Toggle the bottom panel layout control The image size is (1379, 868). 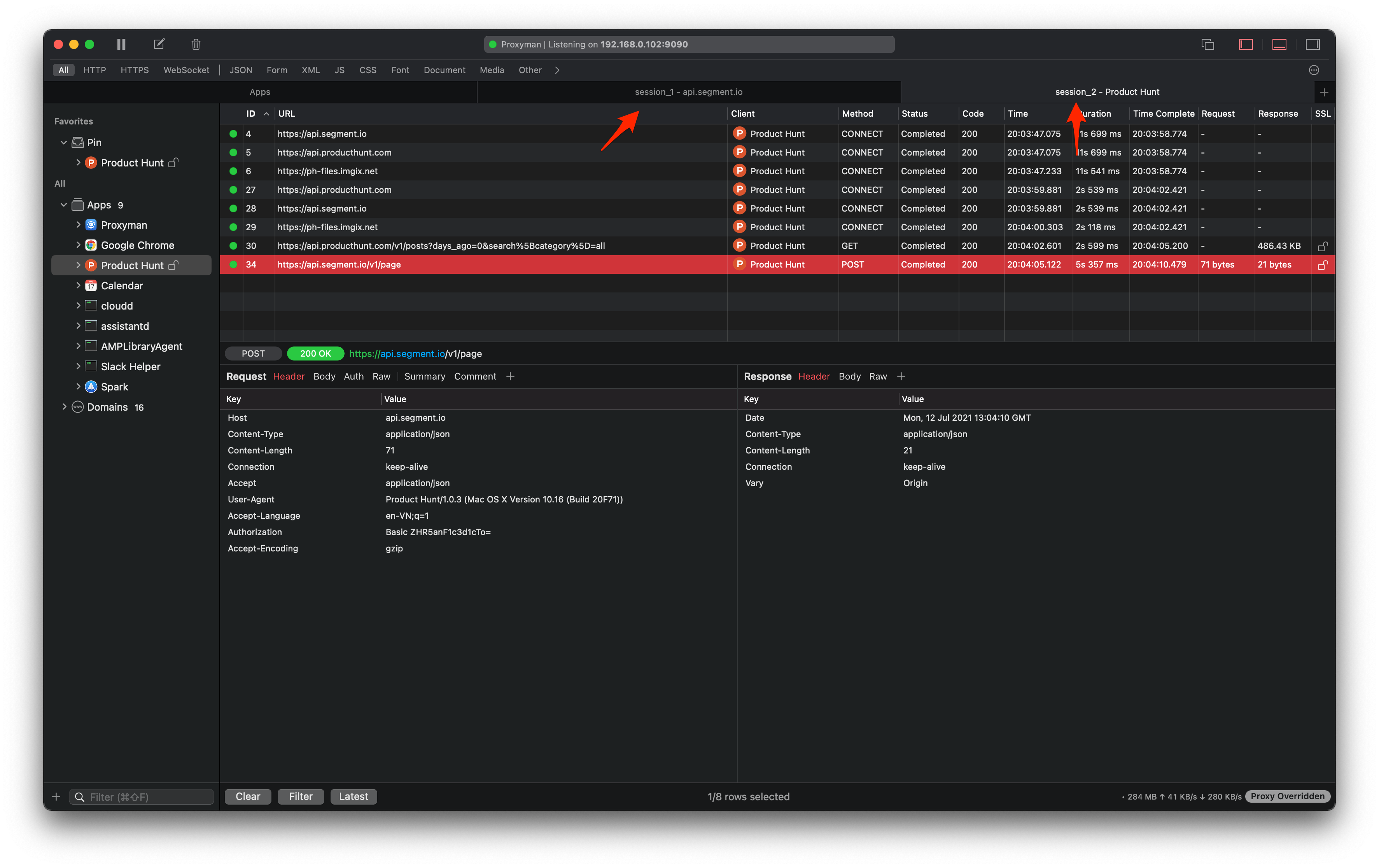(1279, 44)
